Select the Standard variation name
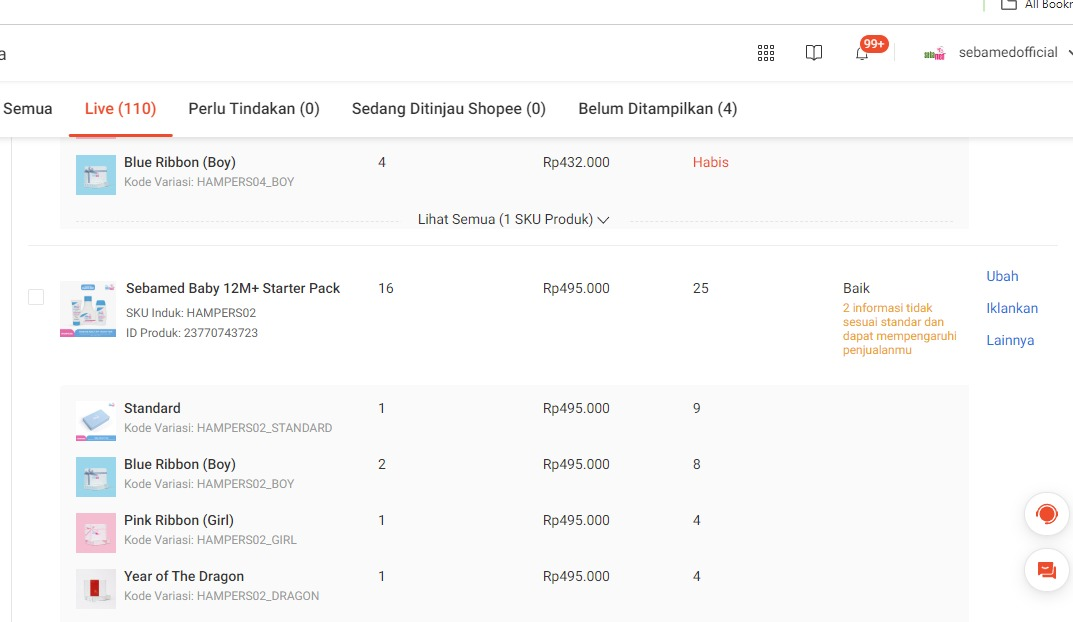Image resolution: width=1073 pixels, height=622 pixels. tap(152, 409)
